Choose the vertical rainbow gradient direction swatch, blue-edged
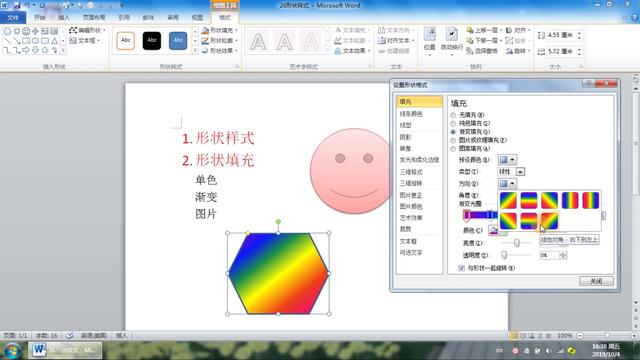This screenshot has width=640, height=360. [570, 200]
